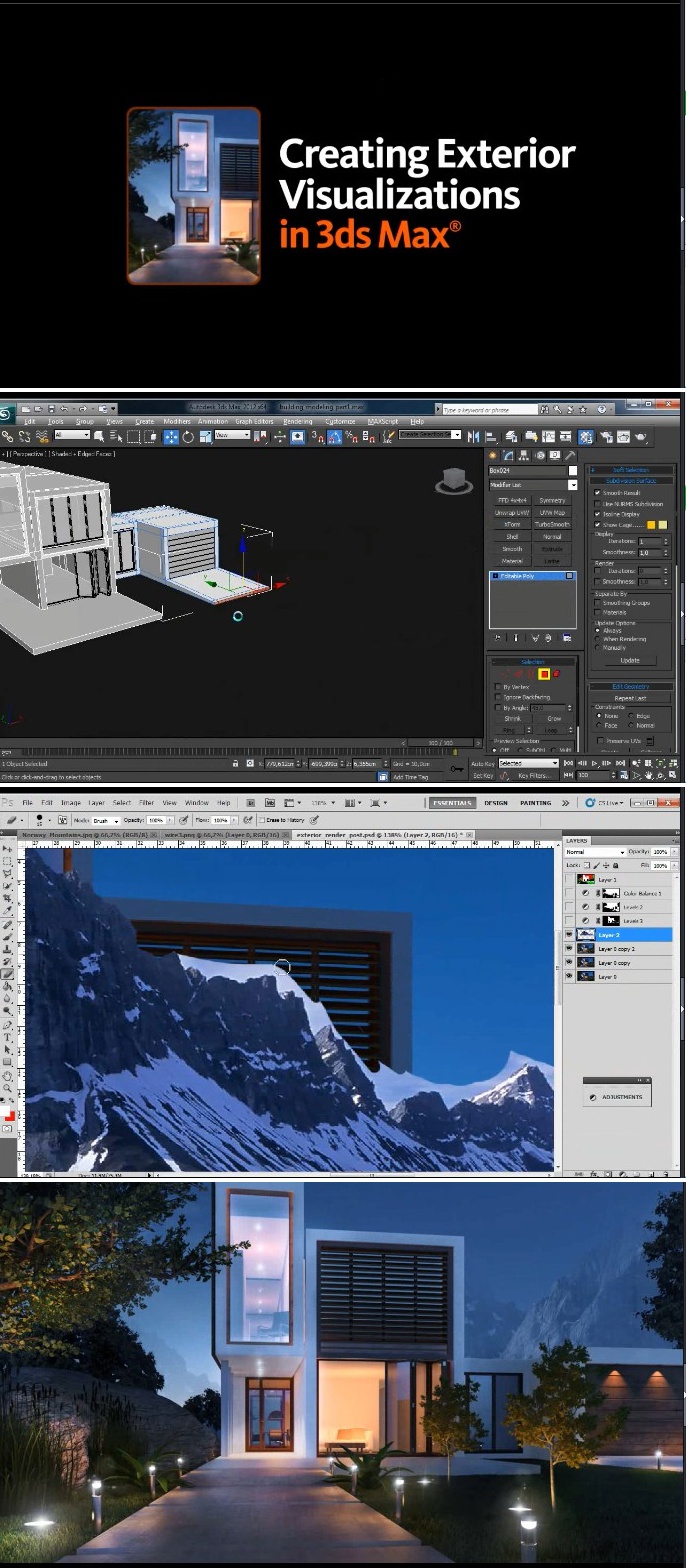Select Editable Poly in the modifier stack
This screenshot has width=689, height=1568.
532,576
